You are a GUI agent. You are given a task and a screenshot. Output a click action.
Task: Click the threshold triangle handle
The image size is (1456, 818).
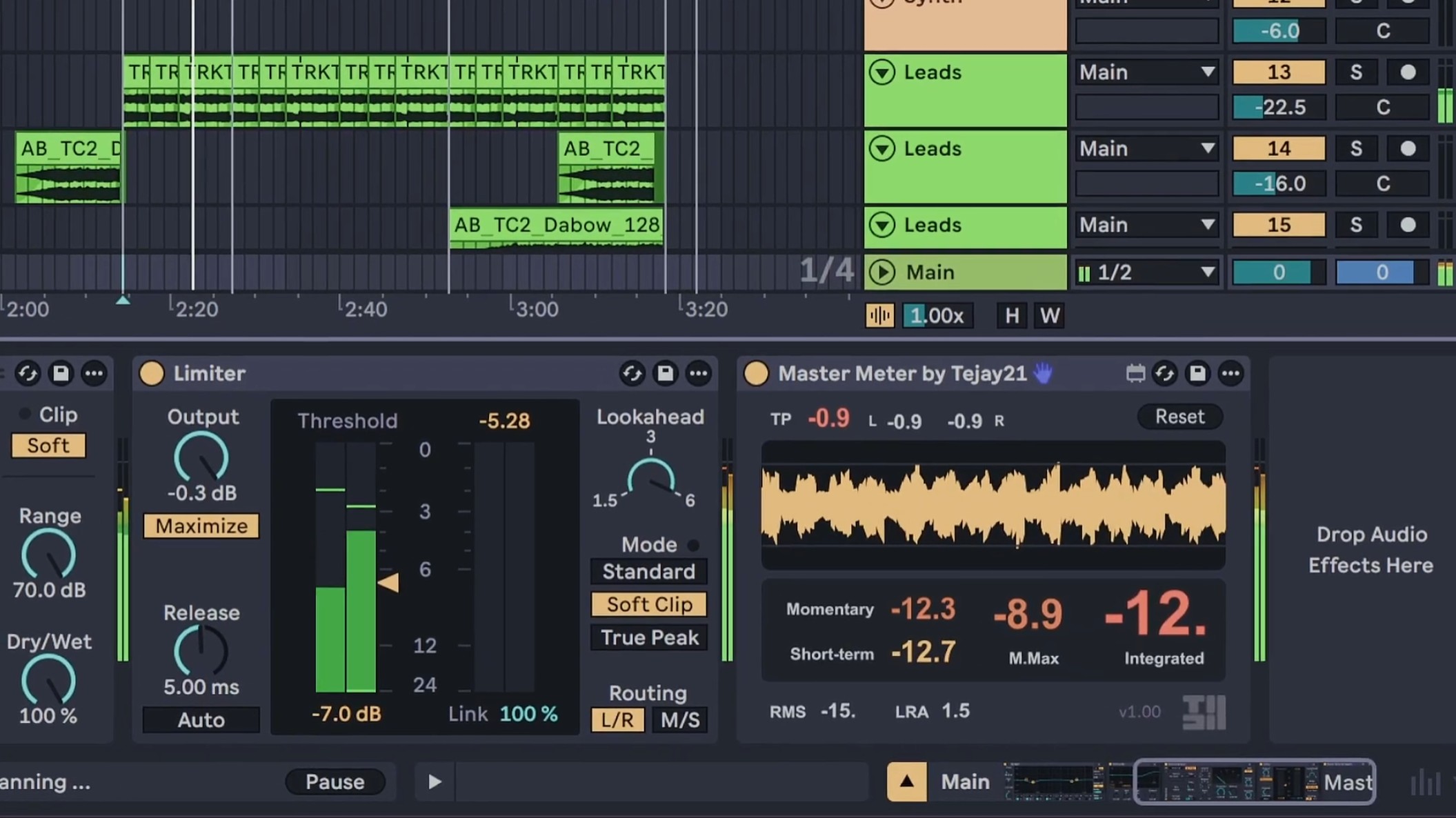coord(388,583)
